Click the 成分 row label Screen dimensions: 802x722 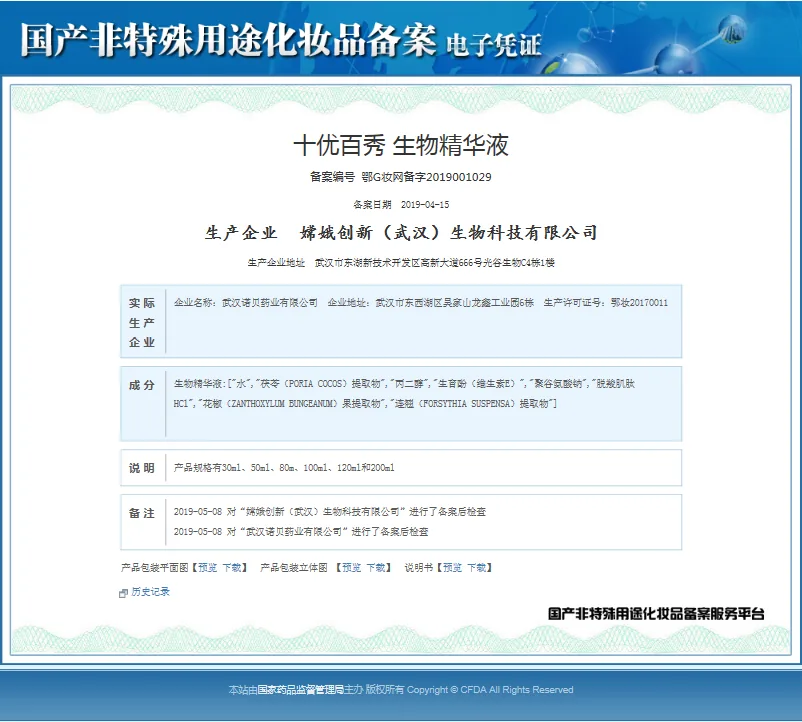[x=142, y=385]
